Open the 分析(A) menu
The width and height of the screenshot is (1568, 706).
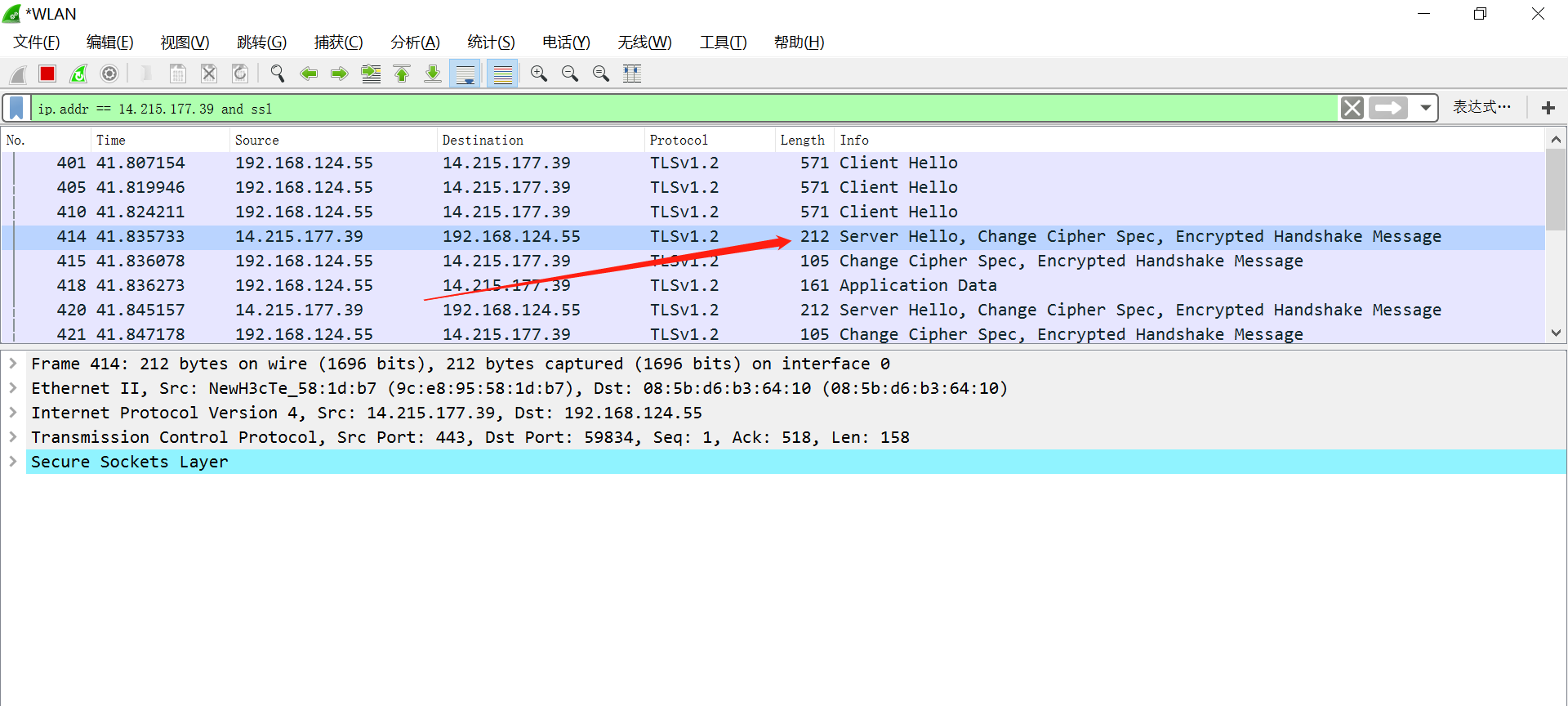coord(415,42)
